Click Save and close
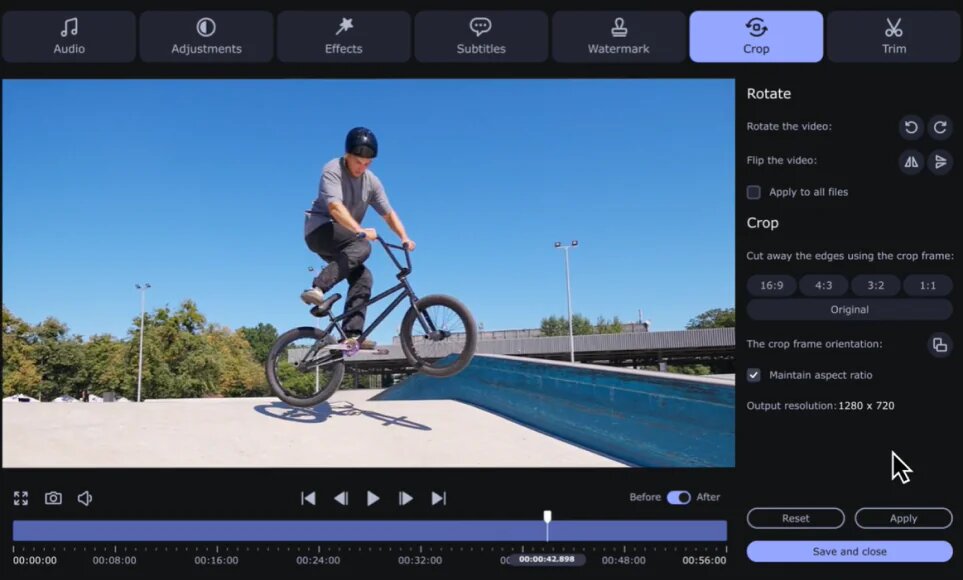 [849, 551]
